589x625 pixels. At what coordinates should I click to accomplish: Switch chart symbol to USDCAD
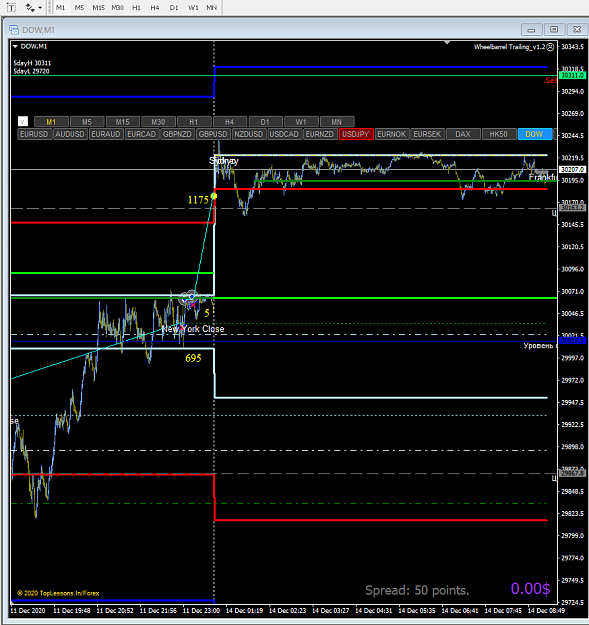pos(284,134)
